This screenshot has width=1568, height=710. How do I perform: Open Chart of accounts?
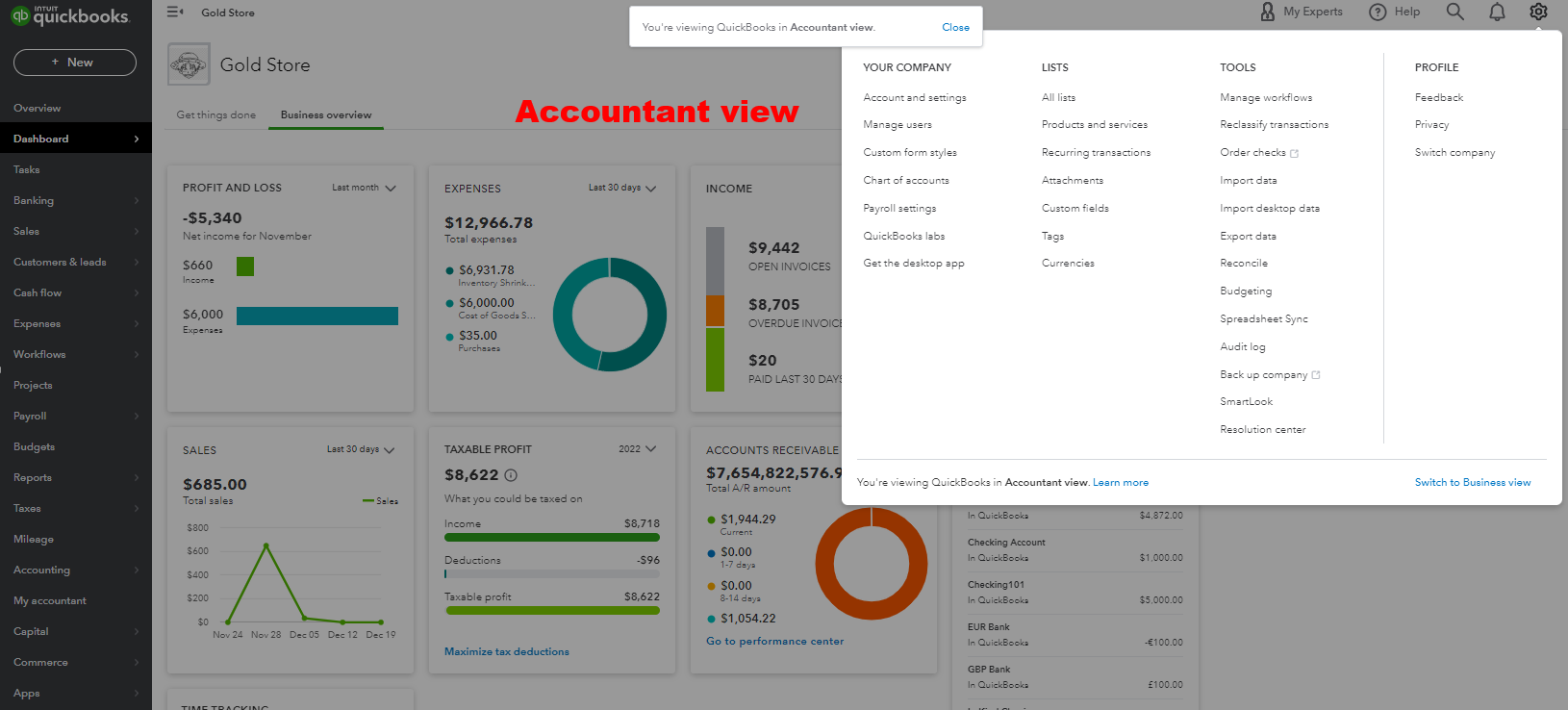pos(906,181)
